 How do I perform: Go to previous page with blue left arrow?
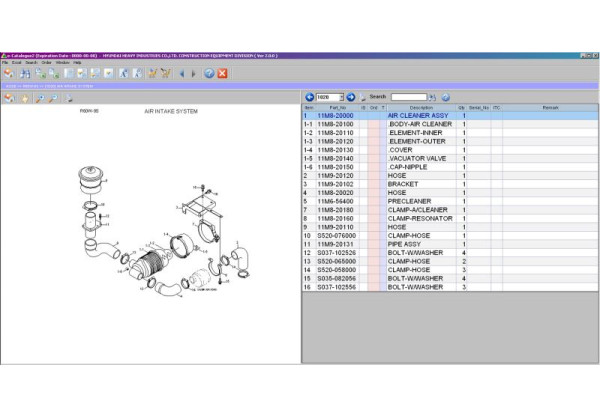click(310, 97)
